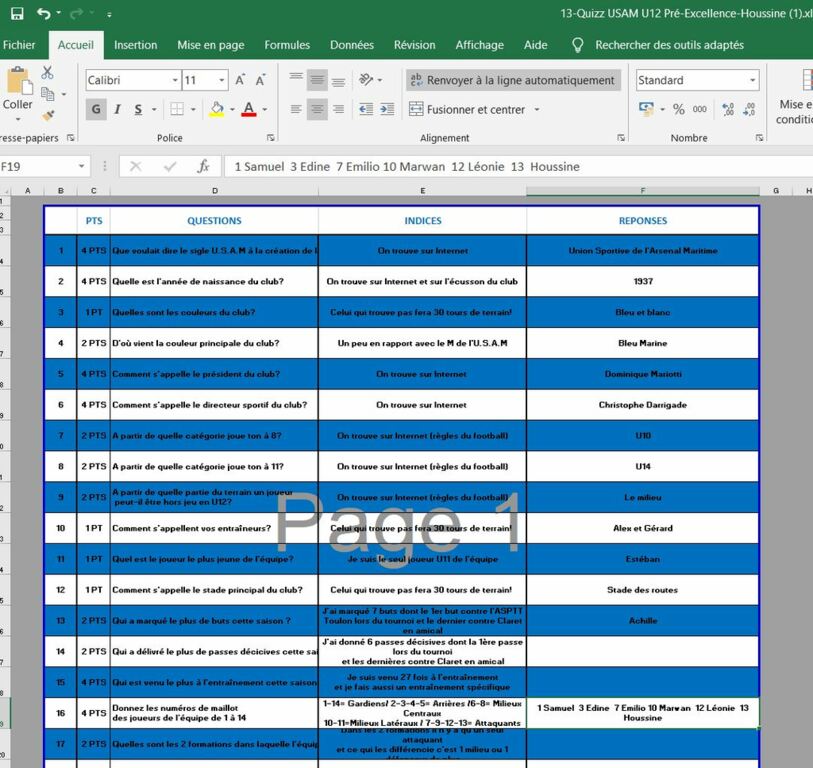Toggle Renvoyer à la ligne automatiquement
Screen dimensions: 813x768
(512, 80)
